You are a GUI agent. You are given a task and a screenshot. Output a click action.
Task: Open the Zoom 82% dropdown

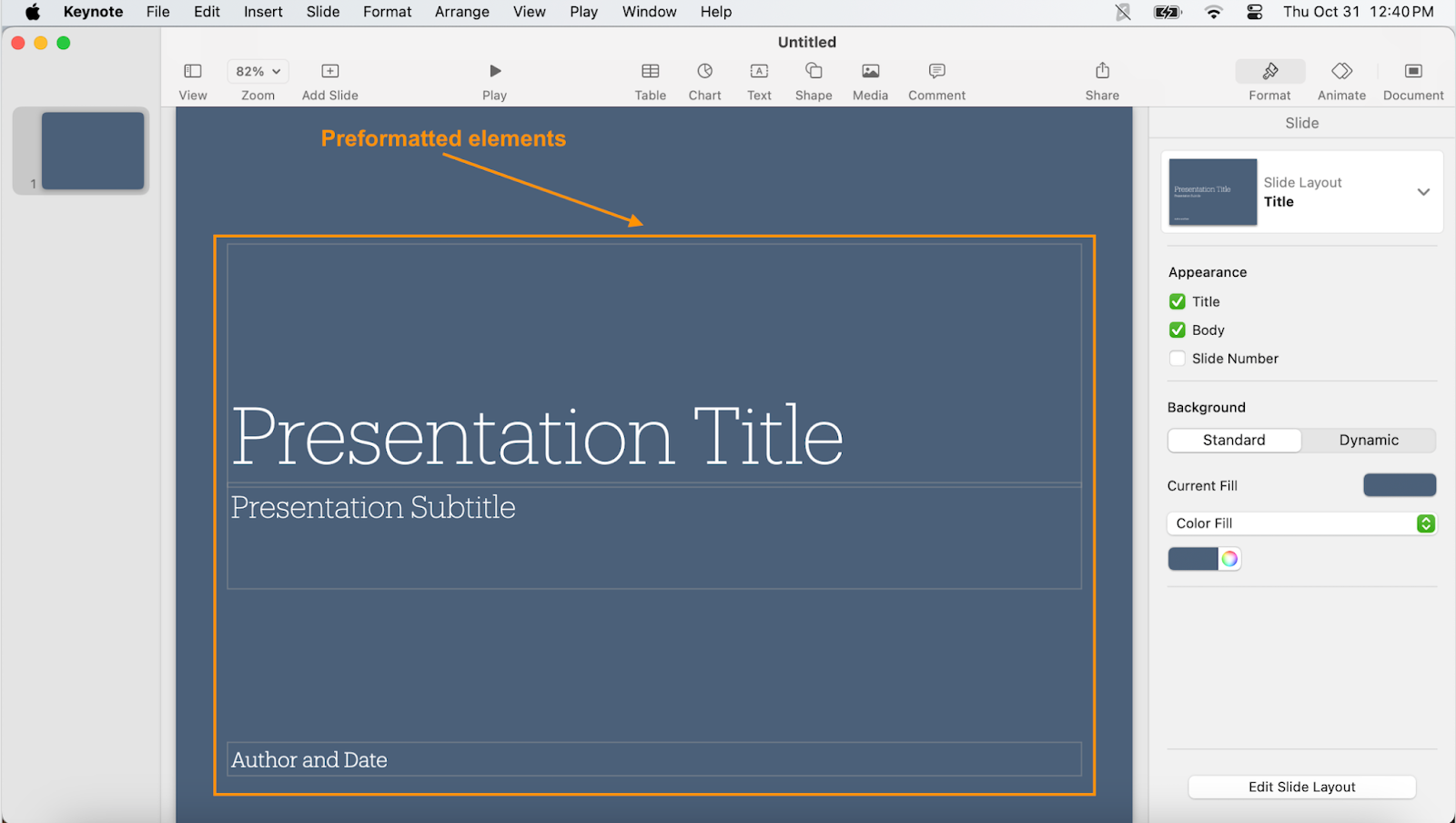tap(258, 72)
